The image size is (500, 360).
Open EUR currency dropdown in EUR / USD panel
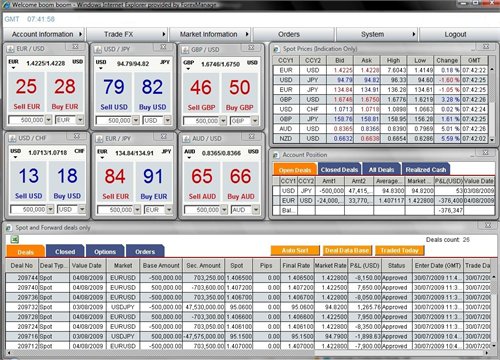click(x=80, y=120)
